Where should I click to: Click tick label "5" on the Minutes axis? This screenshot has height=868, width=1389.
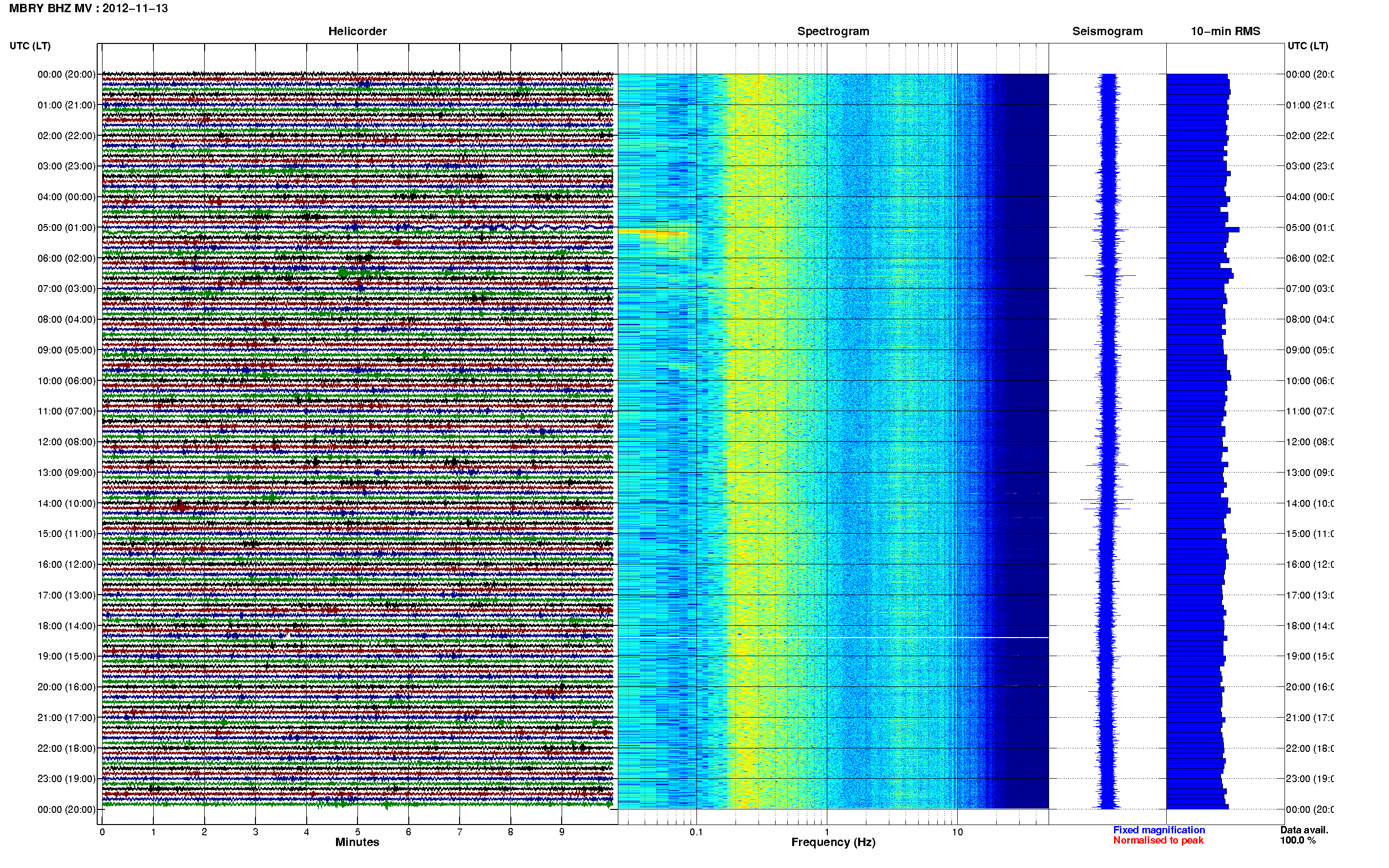coord(358,832)
